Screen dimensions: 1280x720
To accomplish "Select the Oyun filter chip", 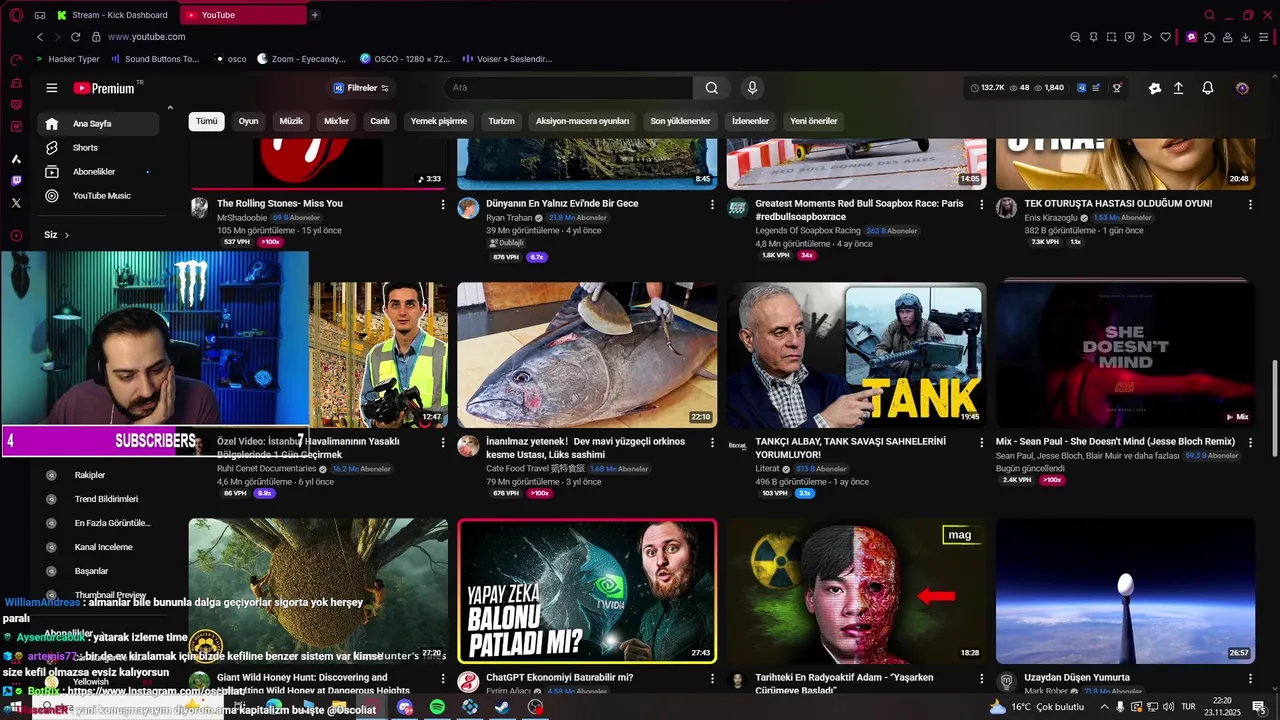I will 248,121.
